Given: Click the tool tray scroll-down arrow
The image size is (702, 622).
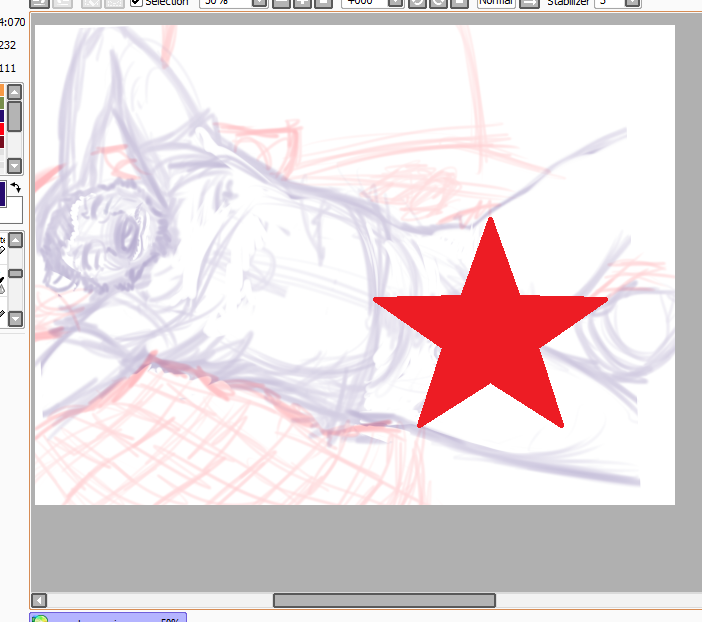Looking at the screenshot, I should click(x=16, y=319).
